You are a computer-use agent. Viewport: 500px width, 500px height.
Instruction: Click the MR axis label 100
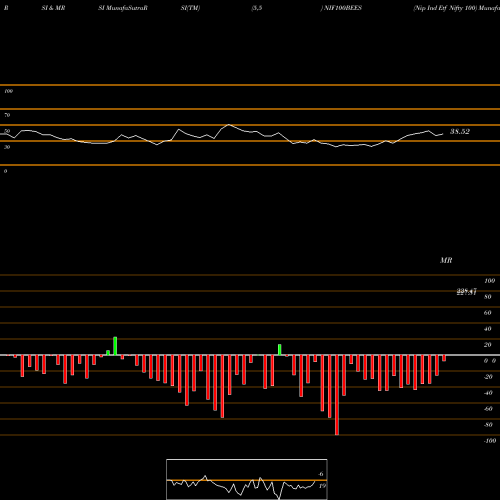pyautogui.click(x=489, y=281)
